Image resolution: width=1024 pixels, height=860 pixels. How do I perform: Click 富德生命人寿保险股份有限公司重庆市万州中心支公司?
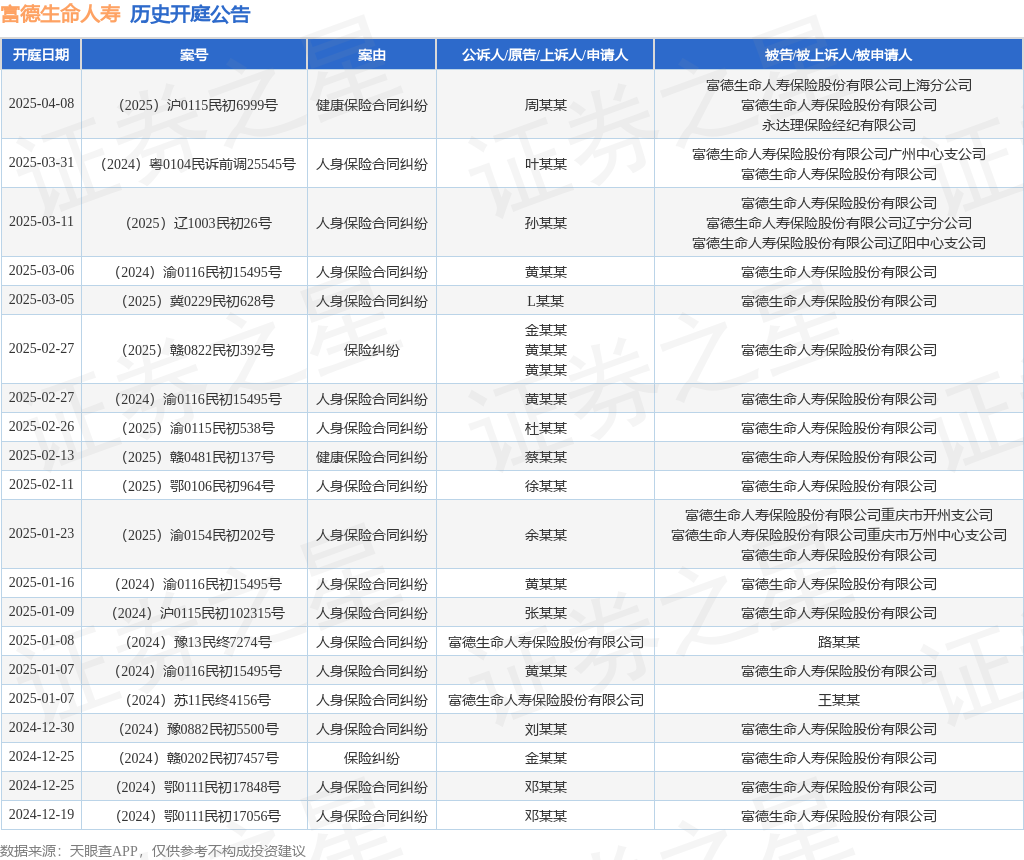[839, 535]
